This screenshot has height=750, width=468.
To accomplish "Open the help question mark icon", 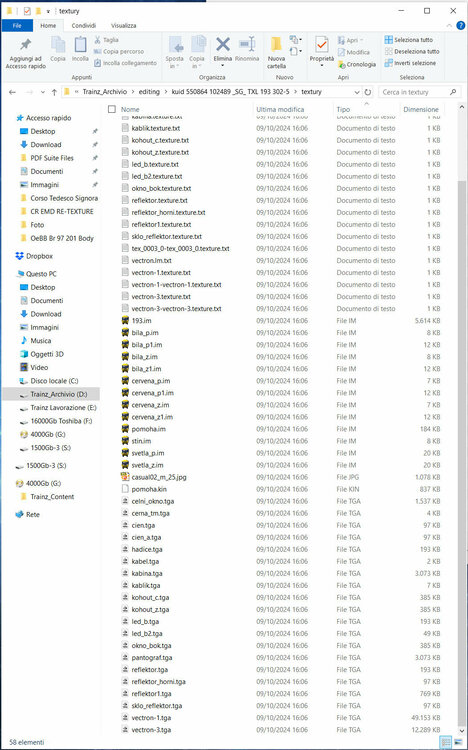I will coord(460,25).
